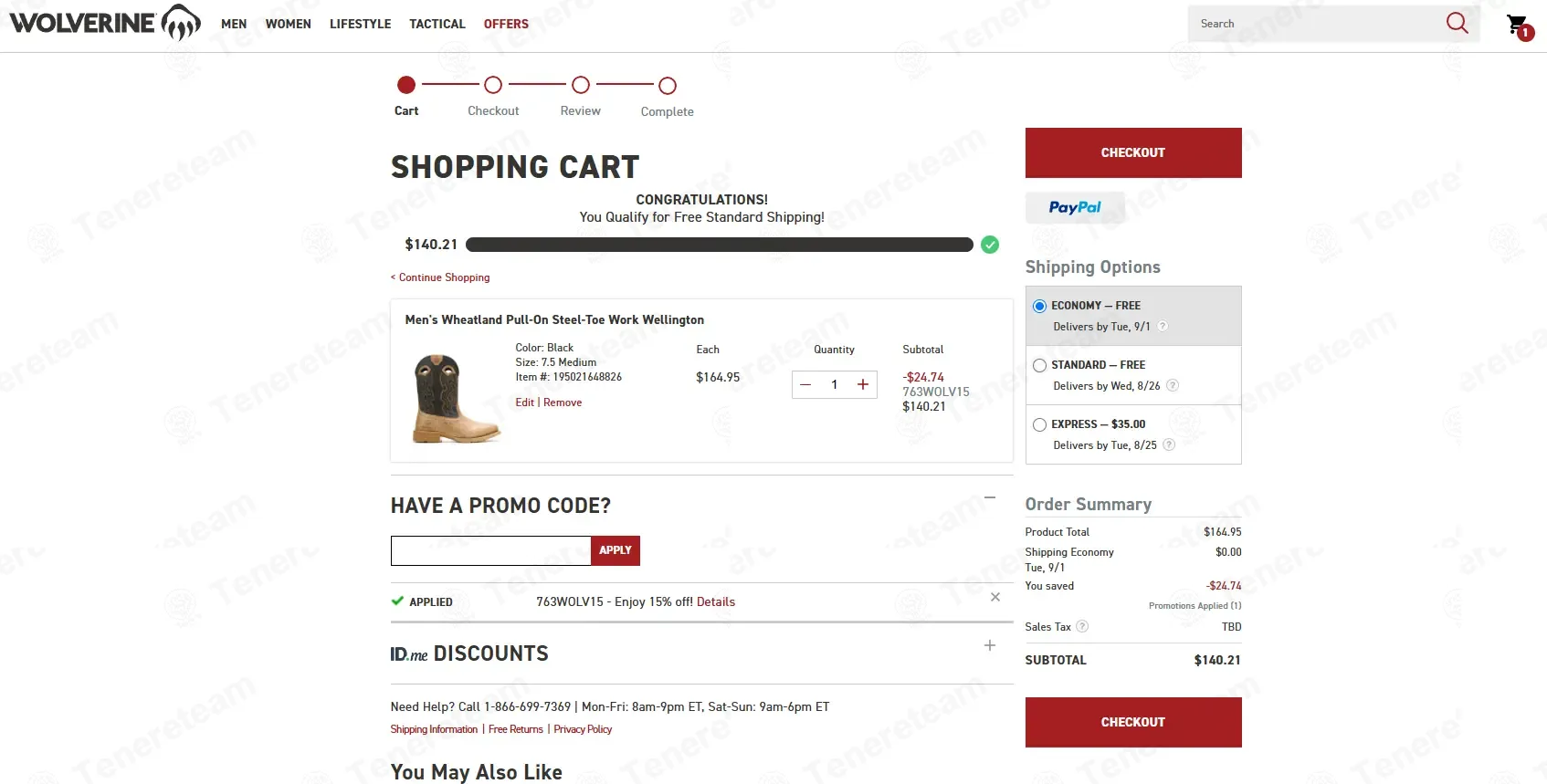Increase quantity with the plus icon
This screenshot has width=1547, height=784.
(862, 384)
